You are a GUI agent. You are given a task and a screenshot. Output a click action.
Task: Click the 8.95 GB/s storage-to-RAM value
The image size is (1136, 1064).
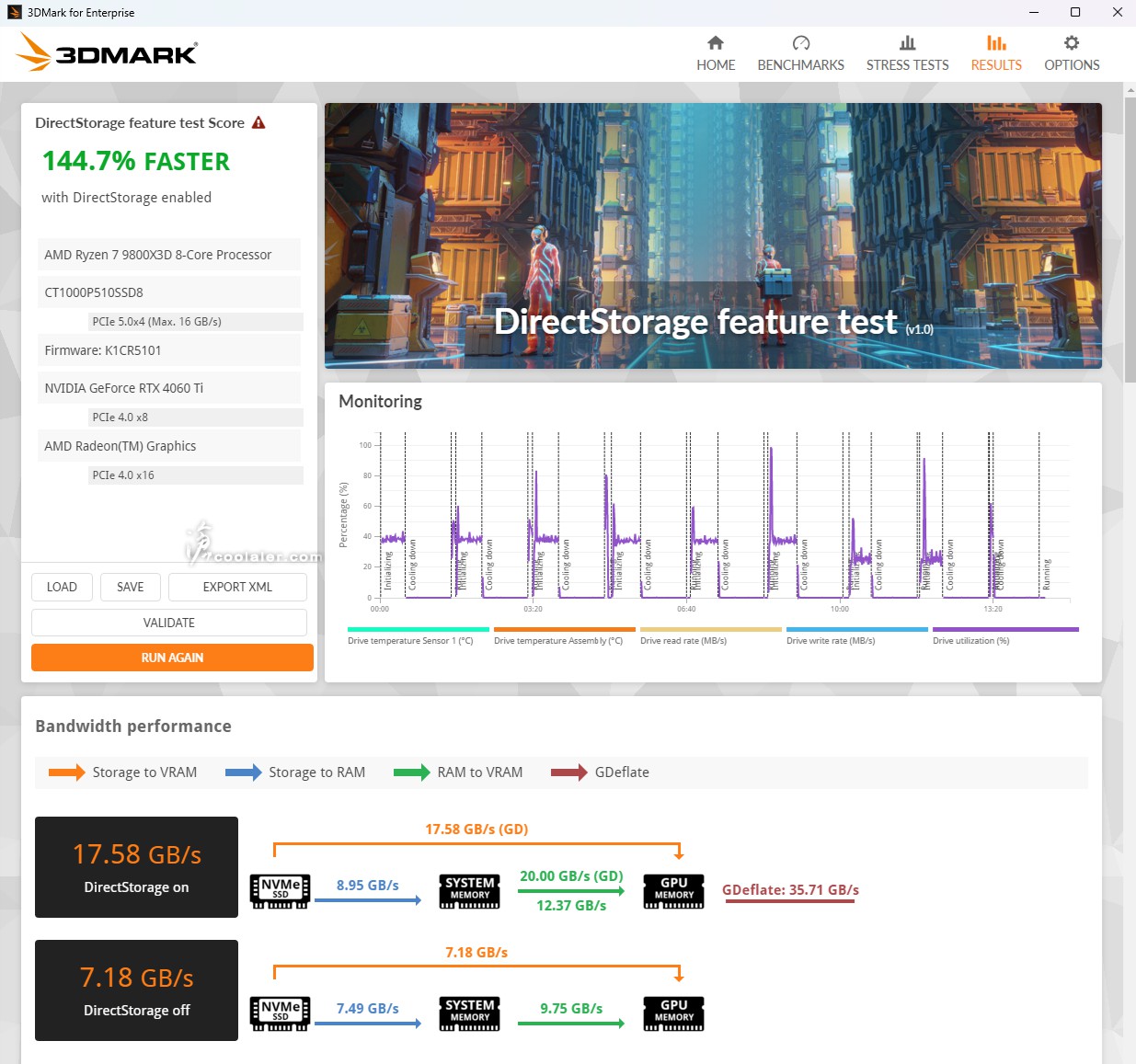pyautogui.click(x=367, y=885)
